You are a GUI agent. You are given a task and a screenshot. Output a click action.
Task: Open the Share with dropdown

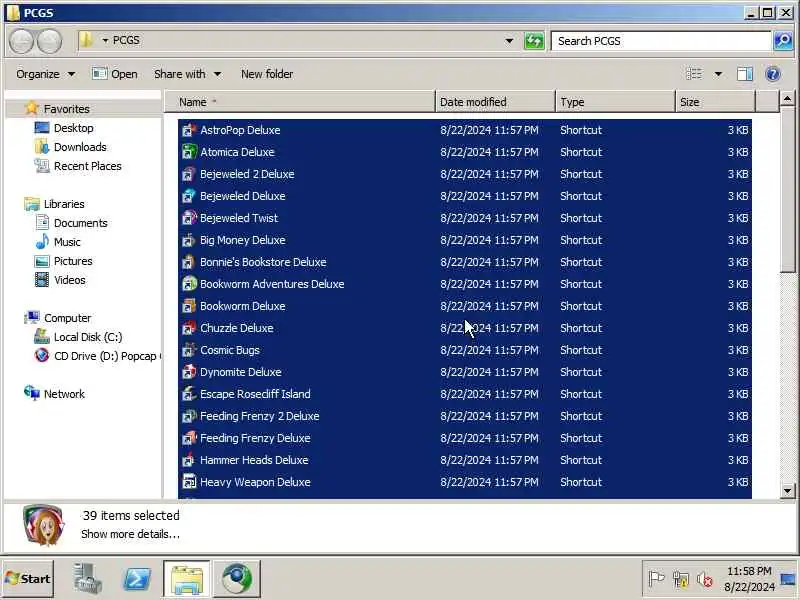click(188, 74)
